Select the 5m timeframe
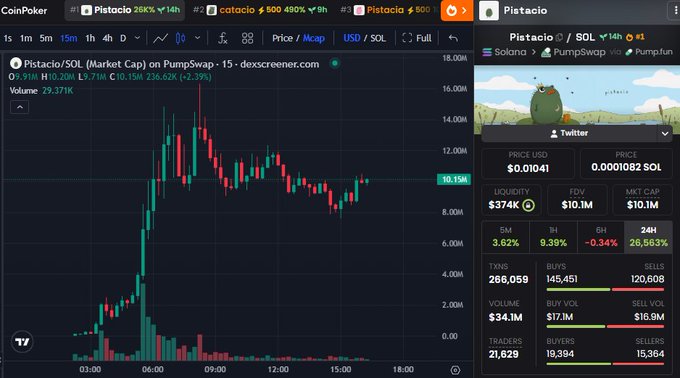Viewport: 680px width, 378px height. (x=46, y=39)
